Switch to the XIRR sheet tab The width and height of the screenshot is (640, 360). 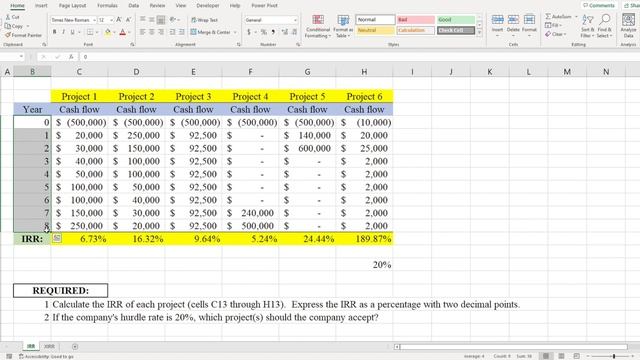(x=49, y=347)
